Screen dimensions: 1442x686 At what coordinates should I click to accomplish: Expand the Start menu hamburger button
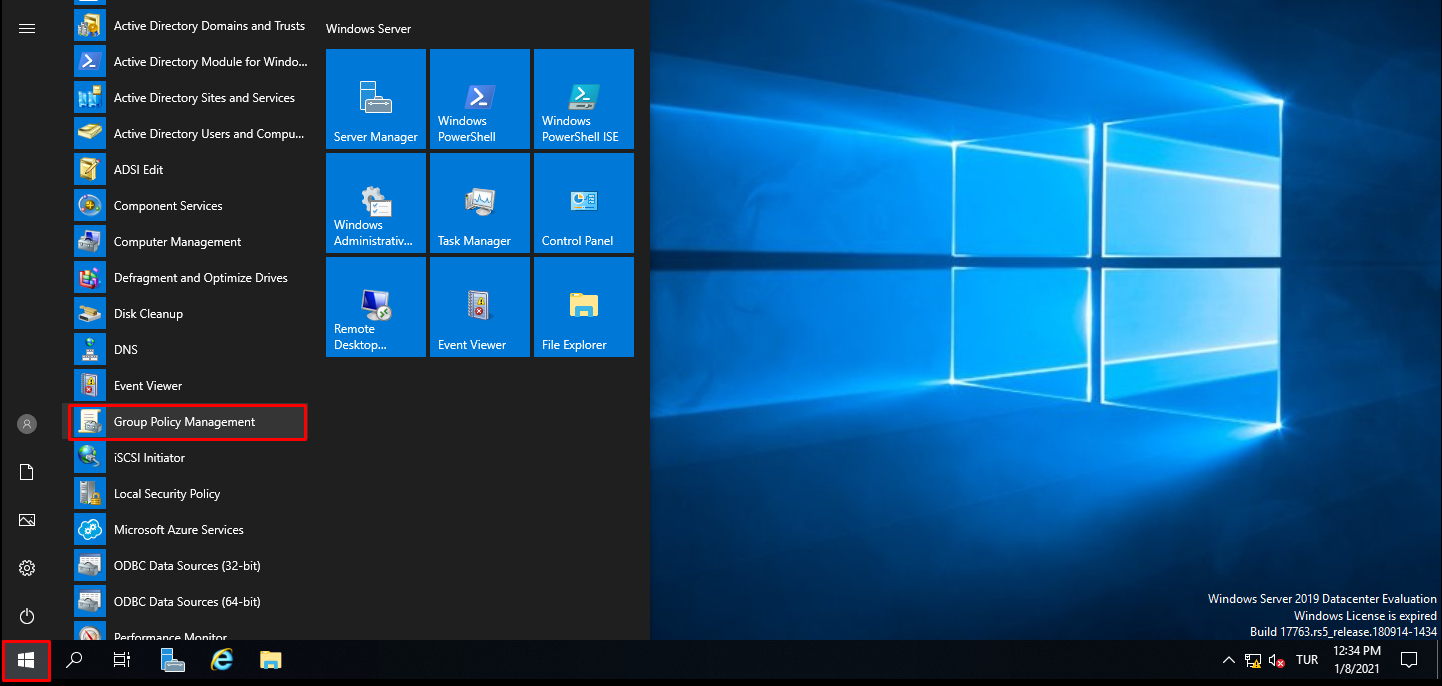pos(27,28)
